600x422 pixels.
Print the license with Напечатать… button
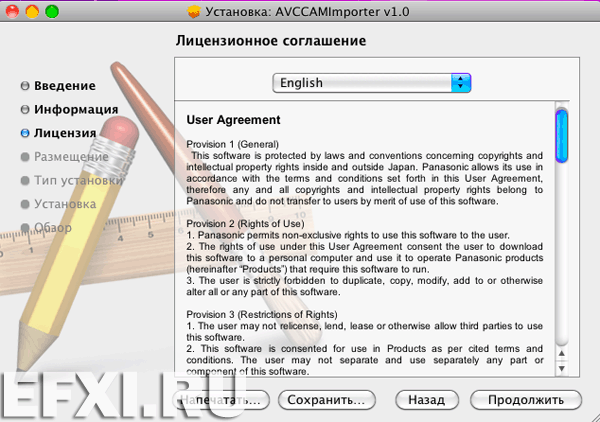[x=221, y=400]
